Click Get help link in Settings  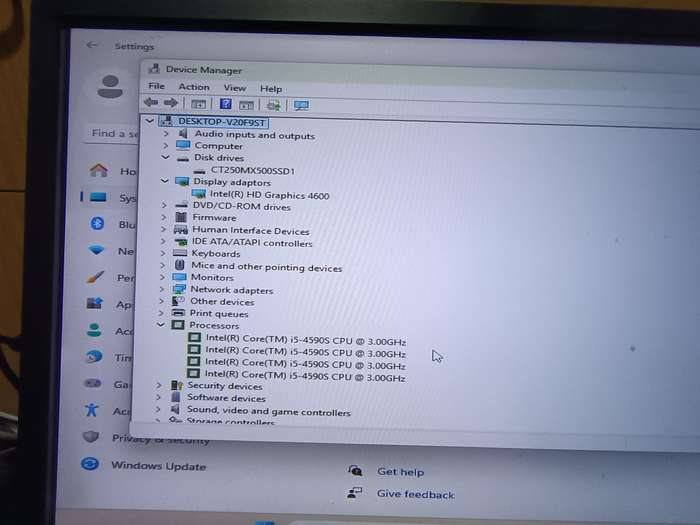400,471
